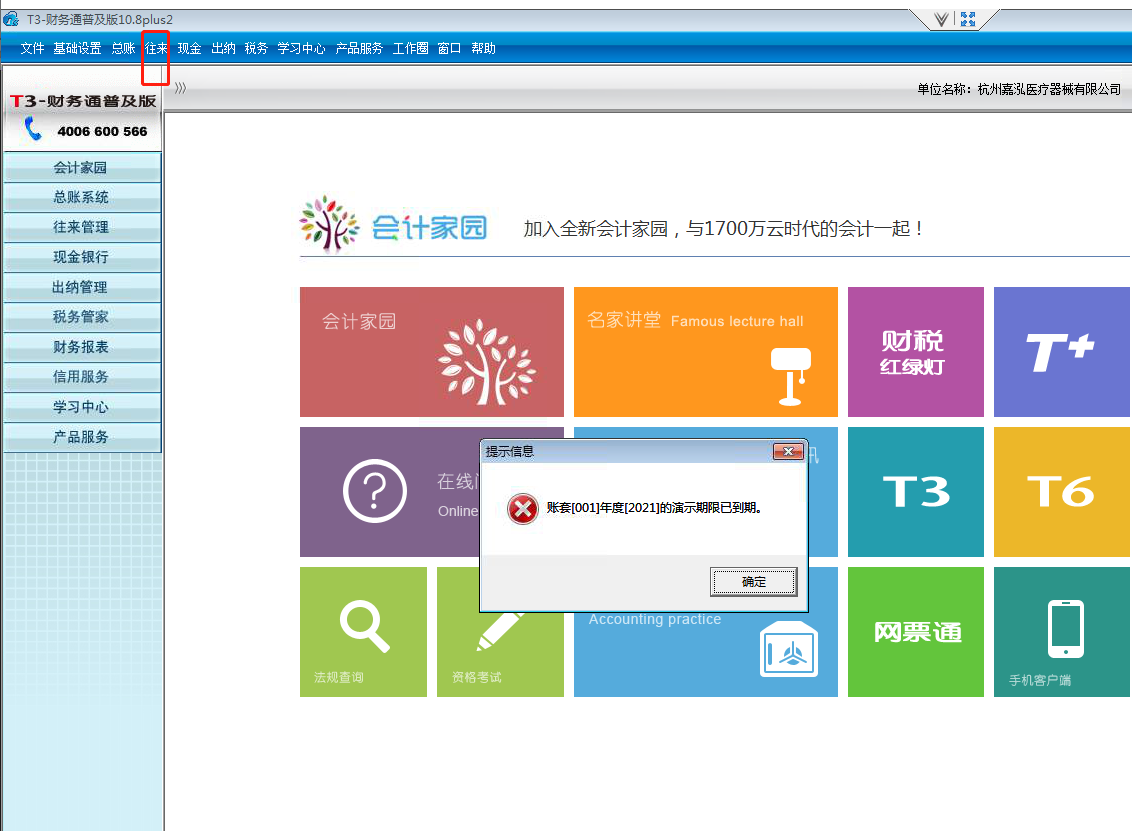1132x831 pixels.
Task: Open the green 网票通 tile
Action: pyautogui.click(x=916, y=632)
